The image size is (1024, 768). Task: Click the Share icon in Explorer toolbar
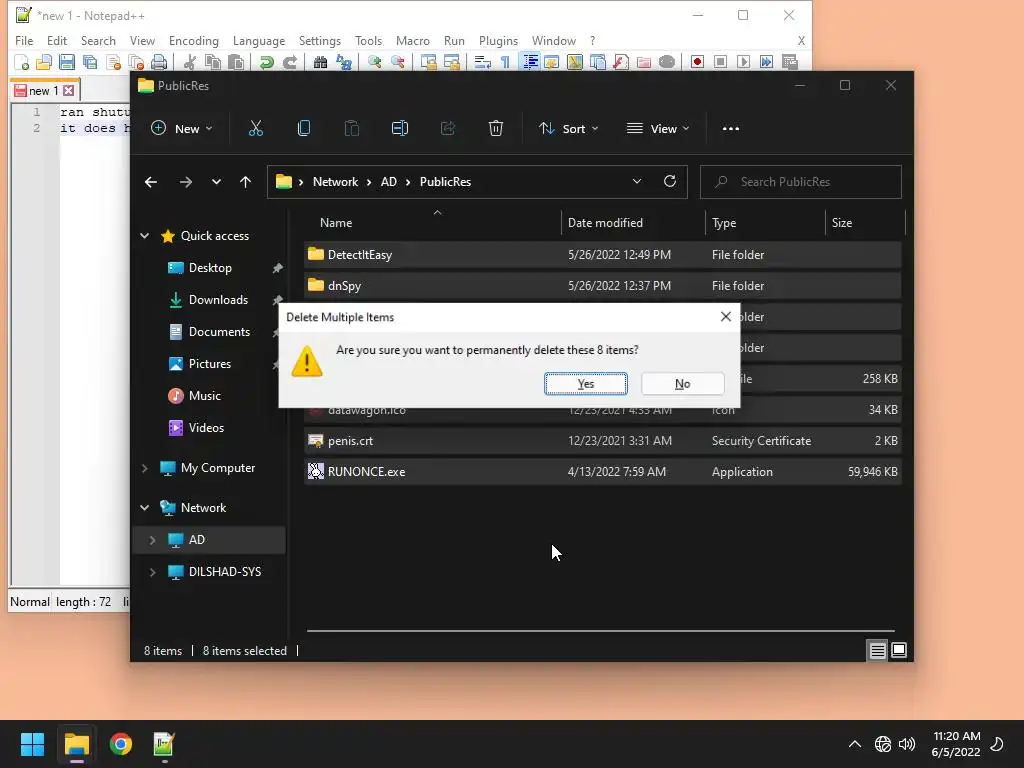pos(448,129)
